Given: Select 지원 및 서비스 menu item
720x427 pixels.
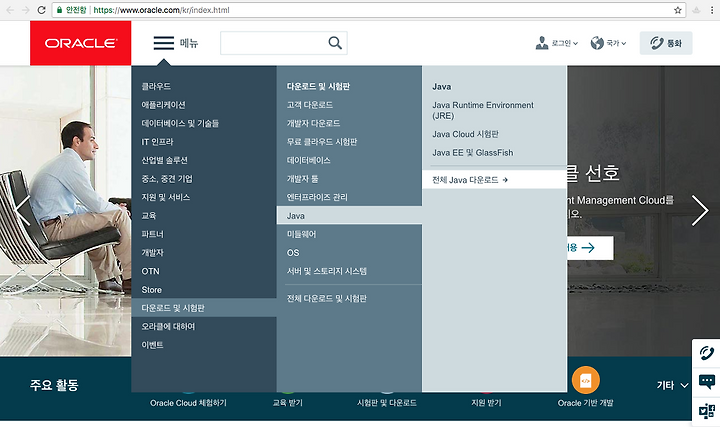Looking at the screenshot, I should click(166, 197).
